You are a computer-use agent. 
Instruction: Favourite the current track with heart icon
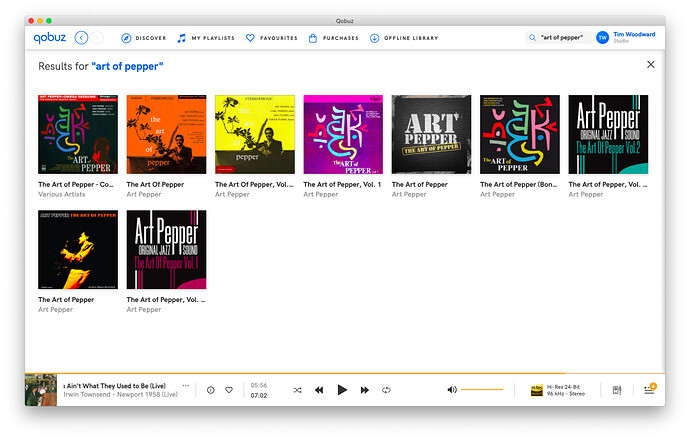tap(229, 390)
